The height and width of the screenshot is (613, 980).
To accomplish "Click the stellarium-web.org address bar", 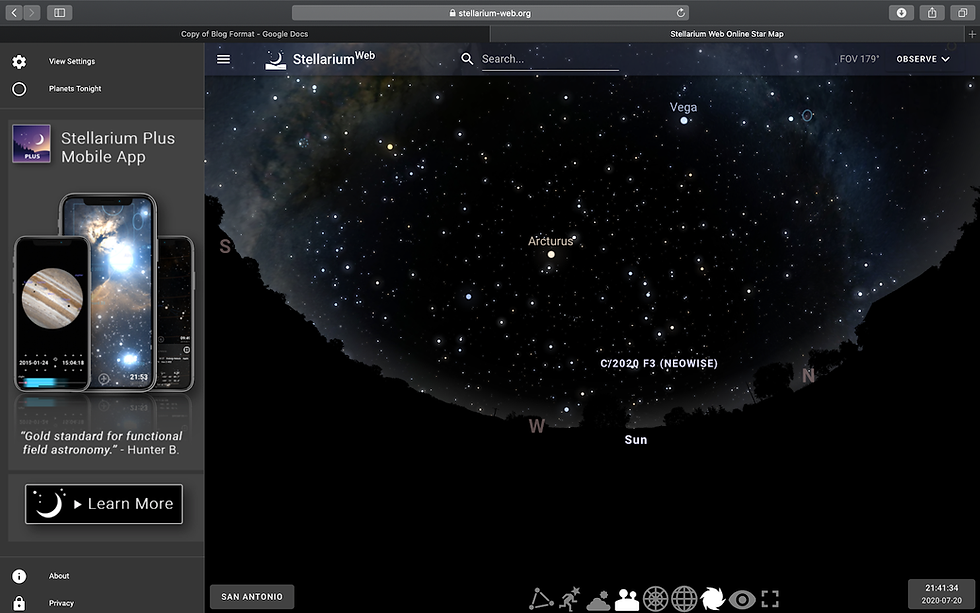I will [490, 12].
